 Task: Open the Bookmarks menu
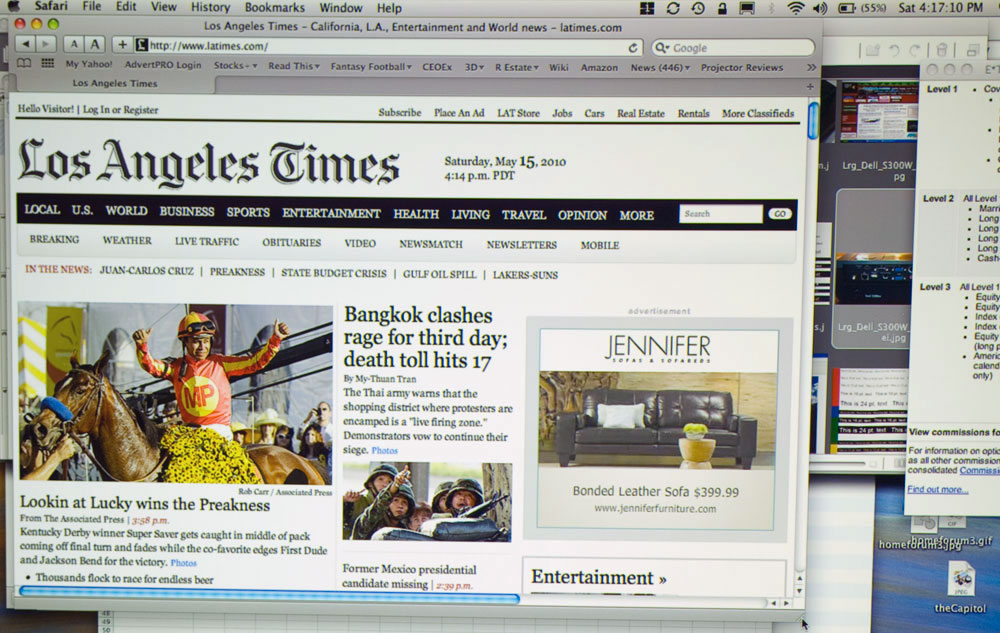[275, 8]
